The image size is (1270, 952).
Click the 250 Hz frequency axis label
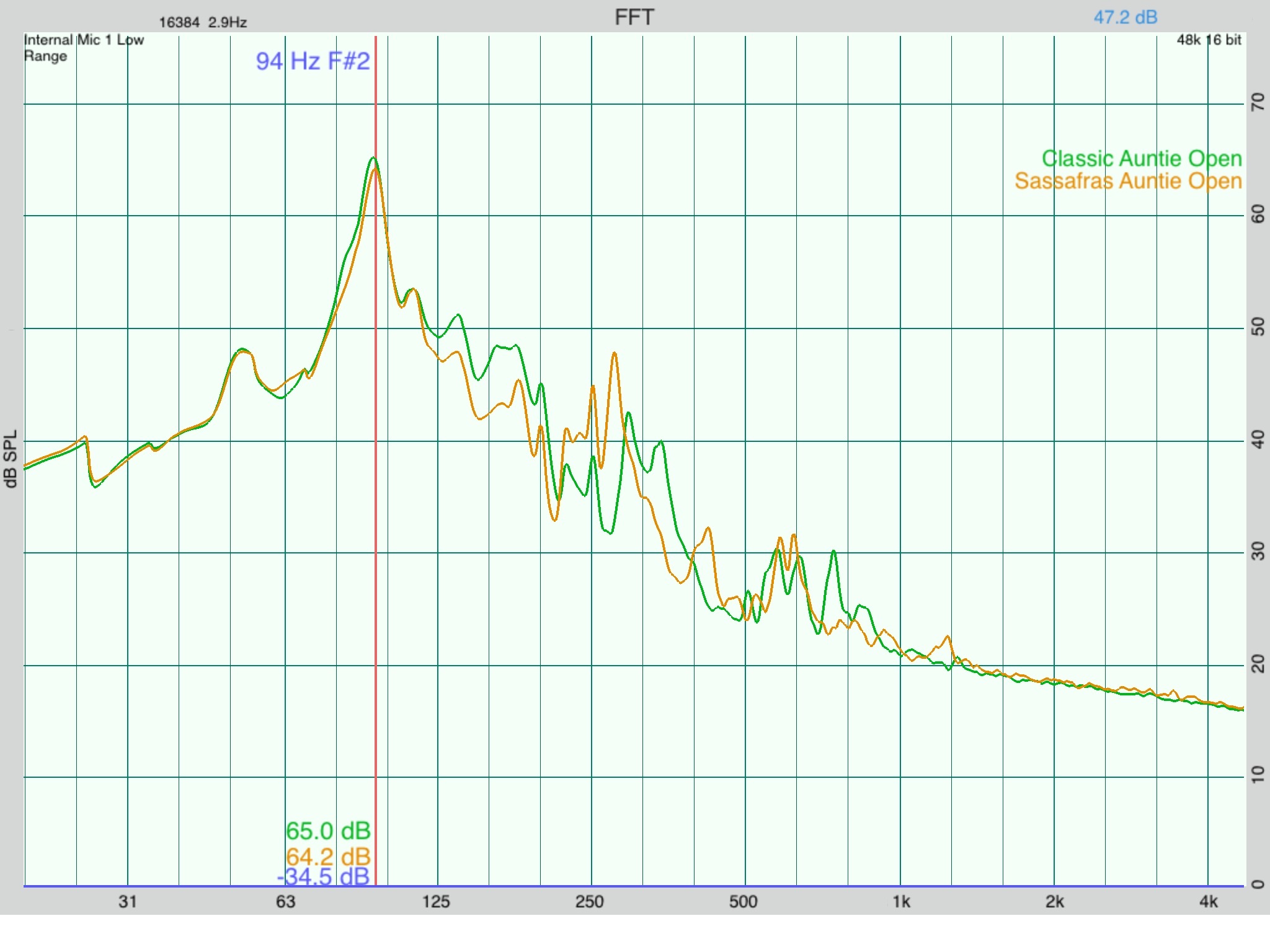[x=590, y=901]
